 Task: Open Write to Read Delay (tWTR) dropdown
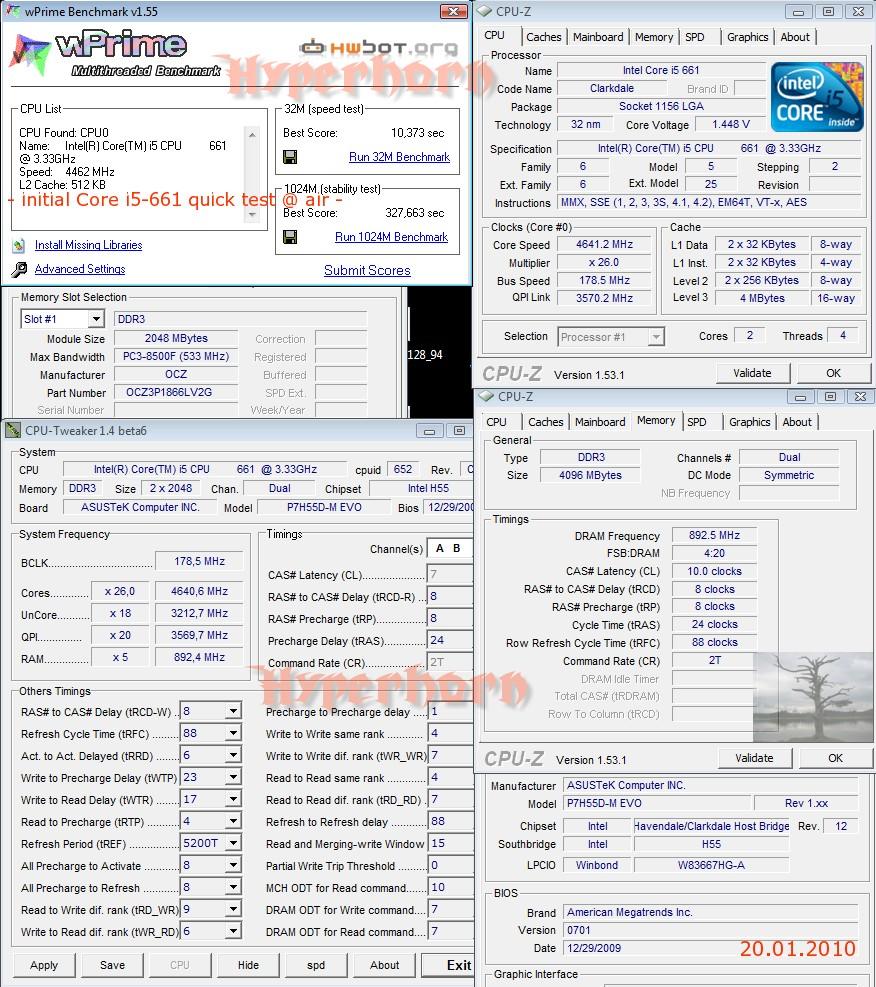coord(233,799)
